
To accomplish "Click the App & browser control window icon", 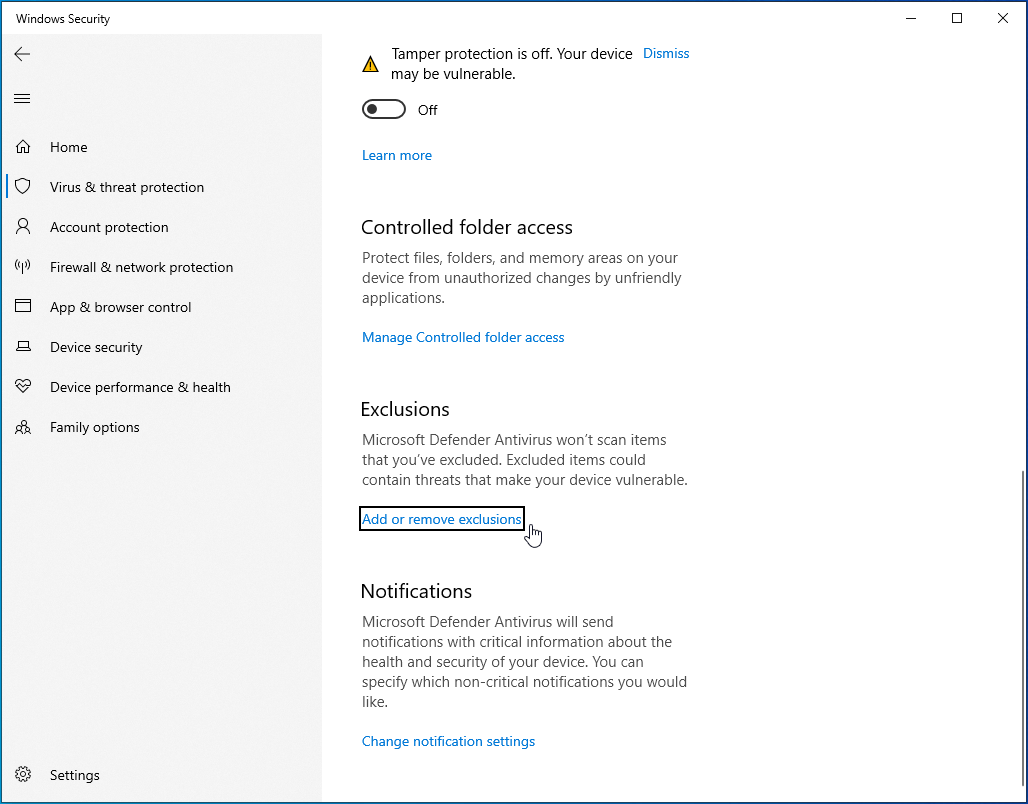I will (23, 306).
